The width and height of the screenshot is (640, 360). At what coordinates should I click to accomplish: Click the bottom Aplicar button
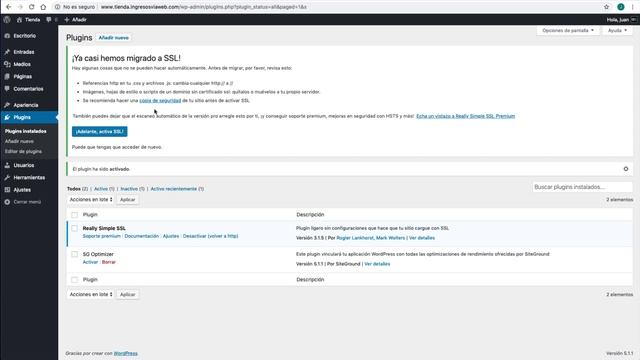coord(127,294)
